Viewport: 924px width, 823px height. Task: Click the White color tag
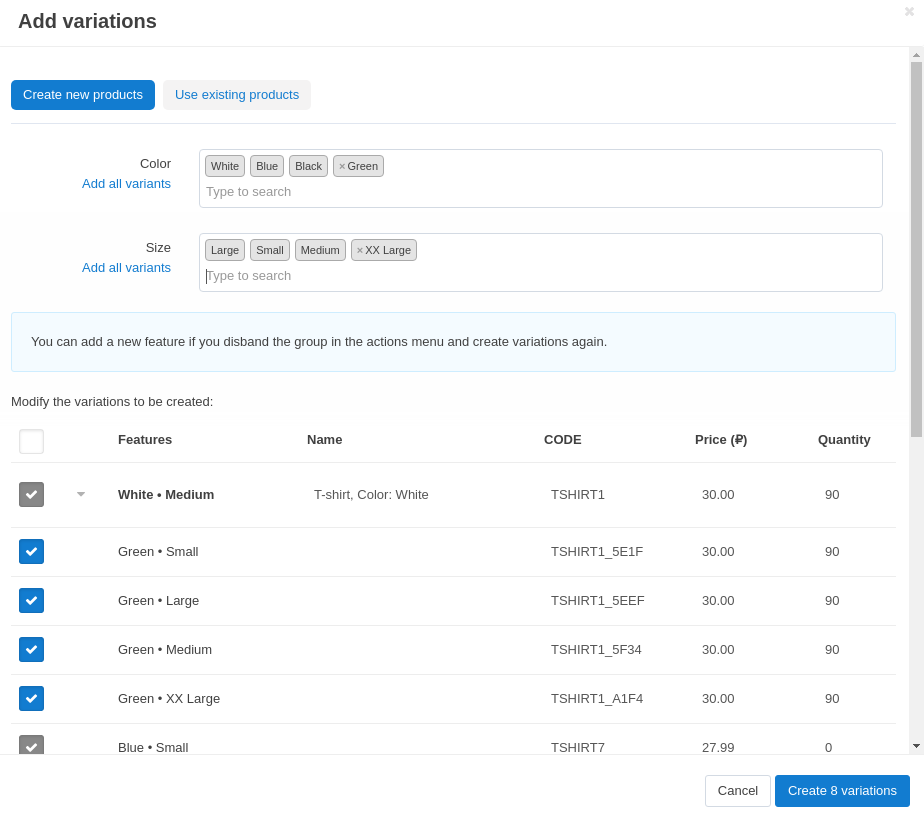(x=225, y=166)
